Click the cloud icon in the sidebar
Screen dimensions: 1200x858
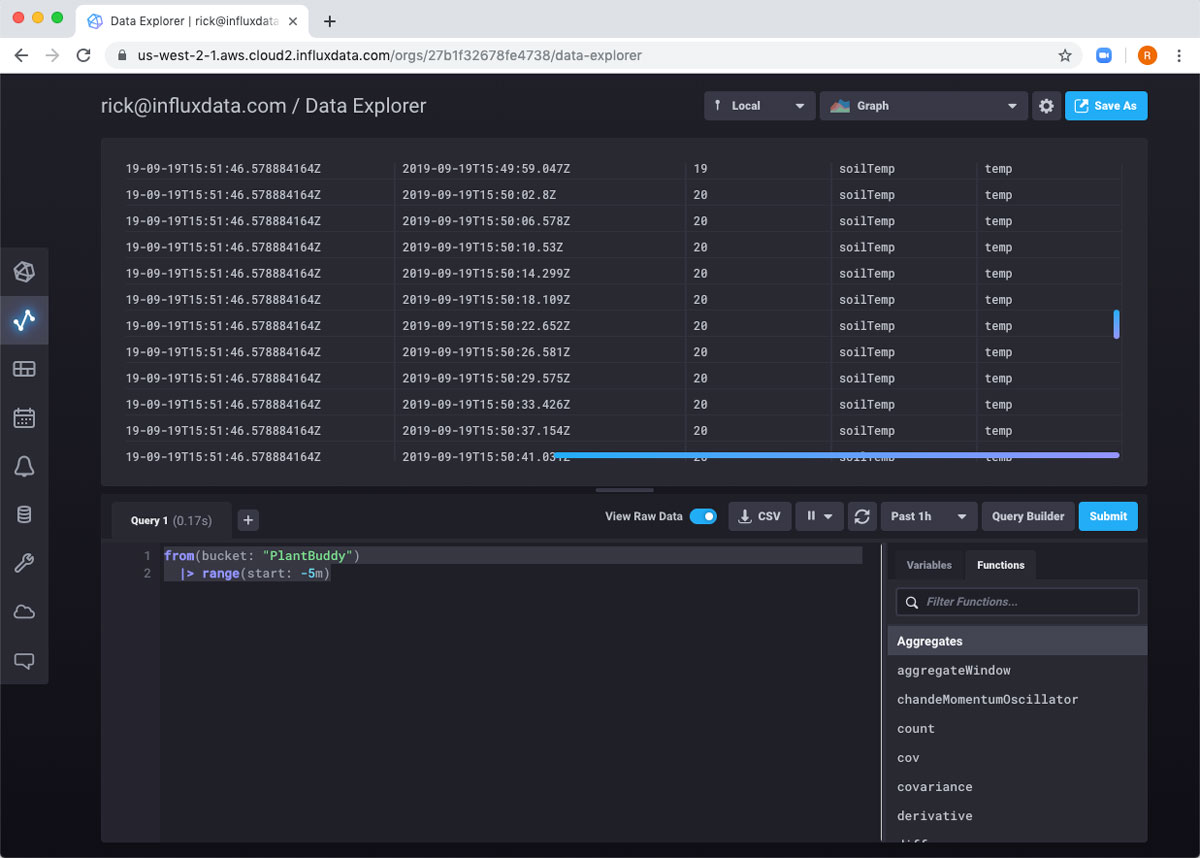point(24,612)
